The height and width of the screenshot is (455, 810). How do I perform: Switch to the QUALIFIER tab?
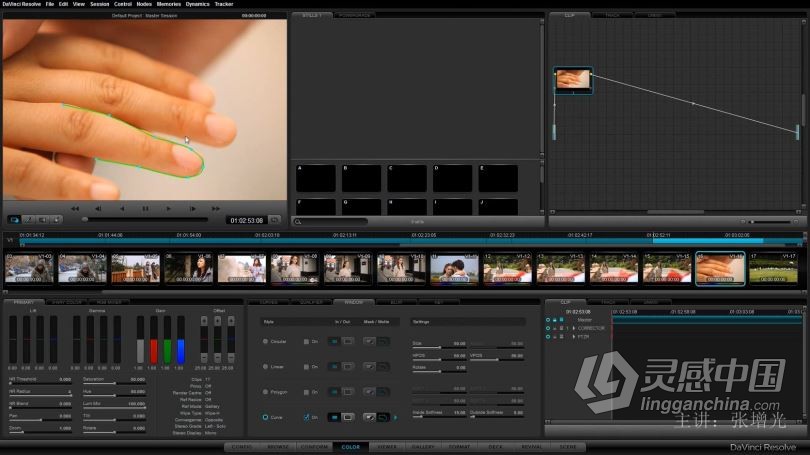[311, 302]
